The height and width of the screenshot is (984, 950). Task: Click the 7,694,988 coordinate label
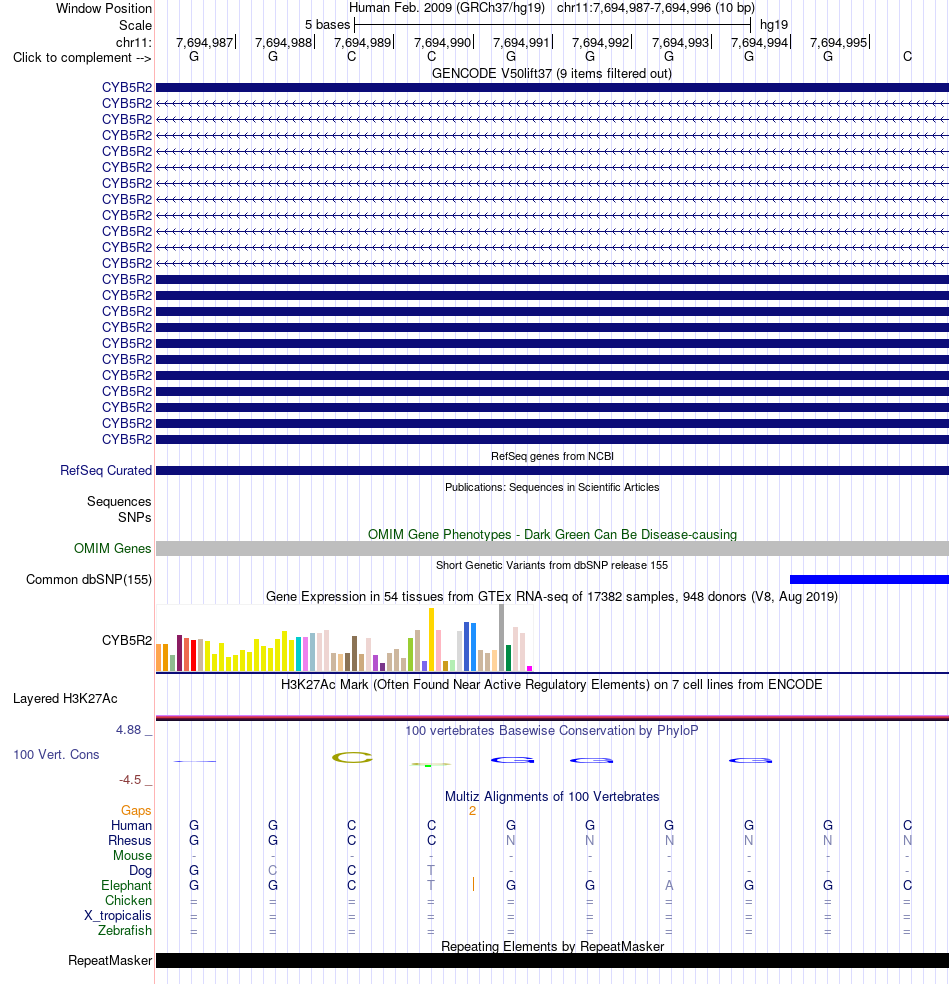coord(284,42)
